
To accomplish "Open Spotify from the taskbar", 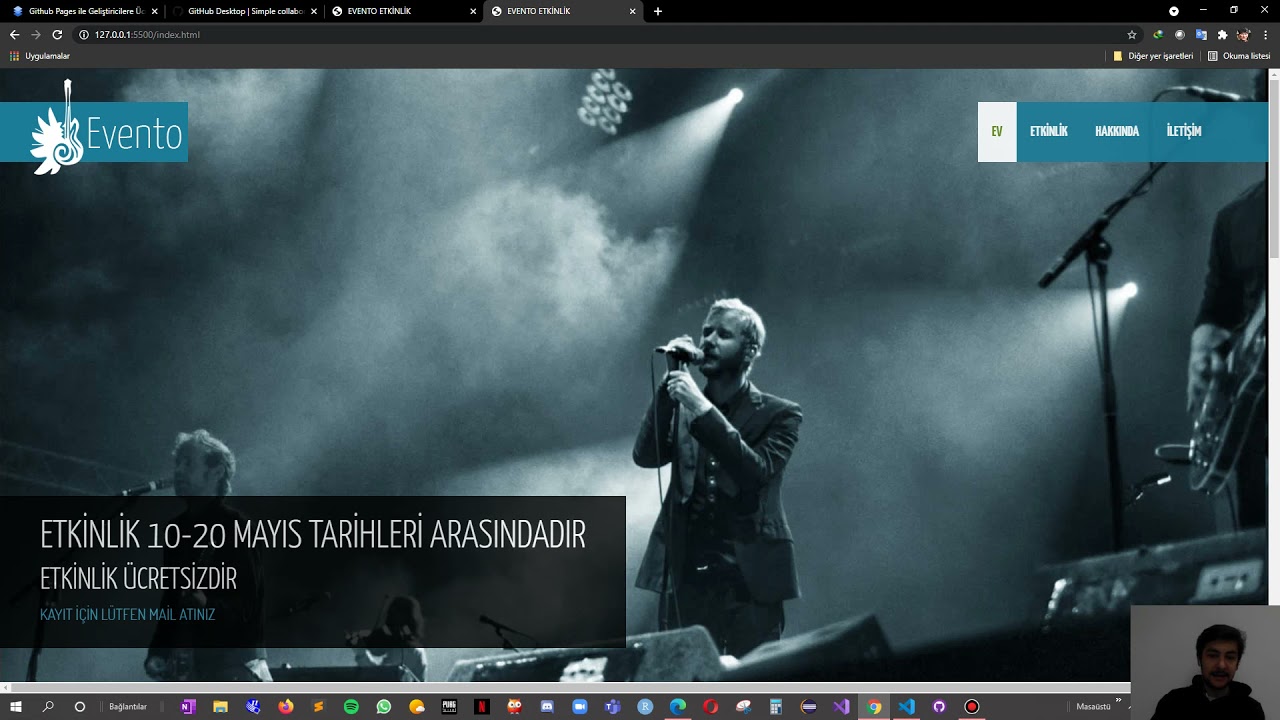I will [351, 706].
